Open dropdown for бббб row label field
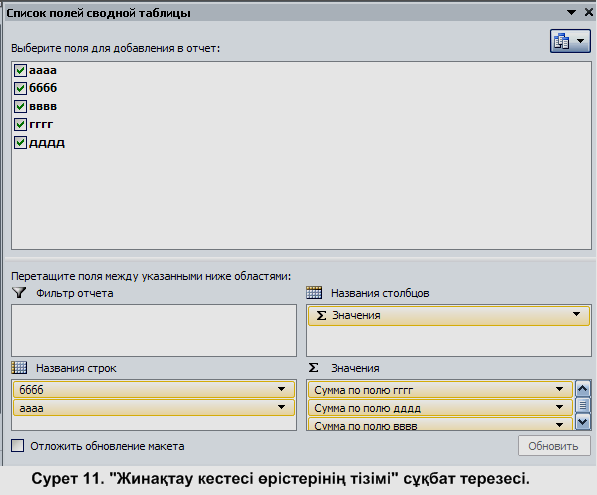This screenshot has width=597, height=495. 281,389
